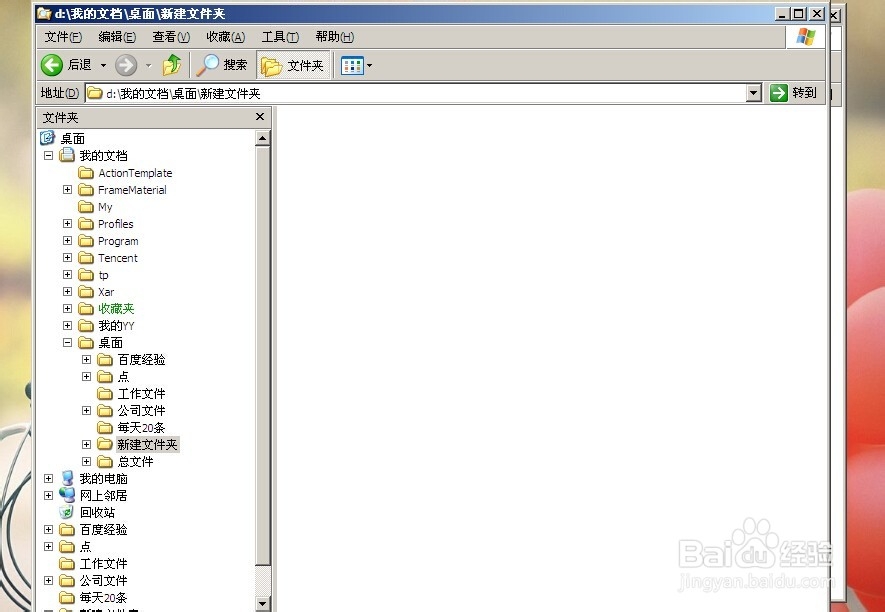This screenshot has height=612, width=885.
Task: Click the 我的YY folder icon
Action: [x=86, y=326]
